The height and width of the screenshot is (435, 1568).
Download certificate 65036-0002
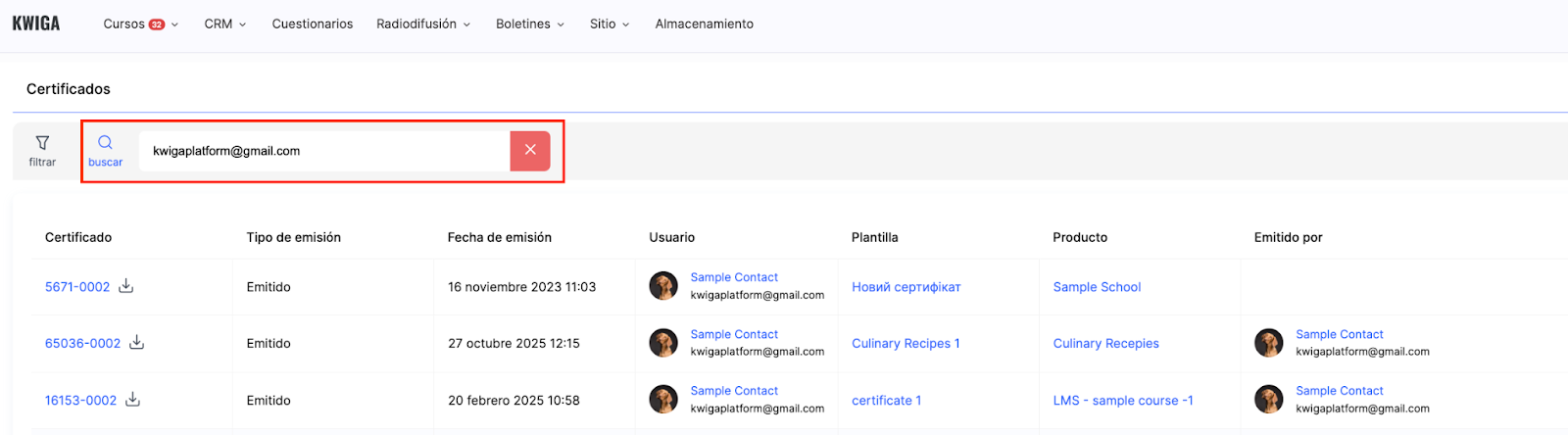(x=137, y=342)
